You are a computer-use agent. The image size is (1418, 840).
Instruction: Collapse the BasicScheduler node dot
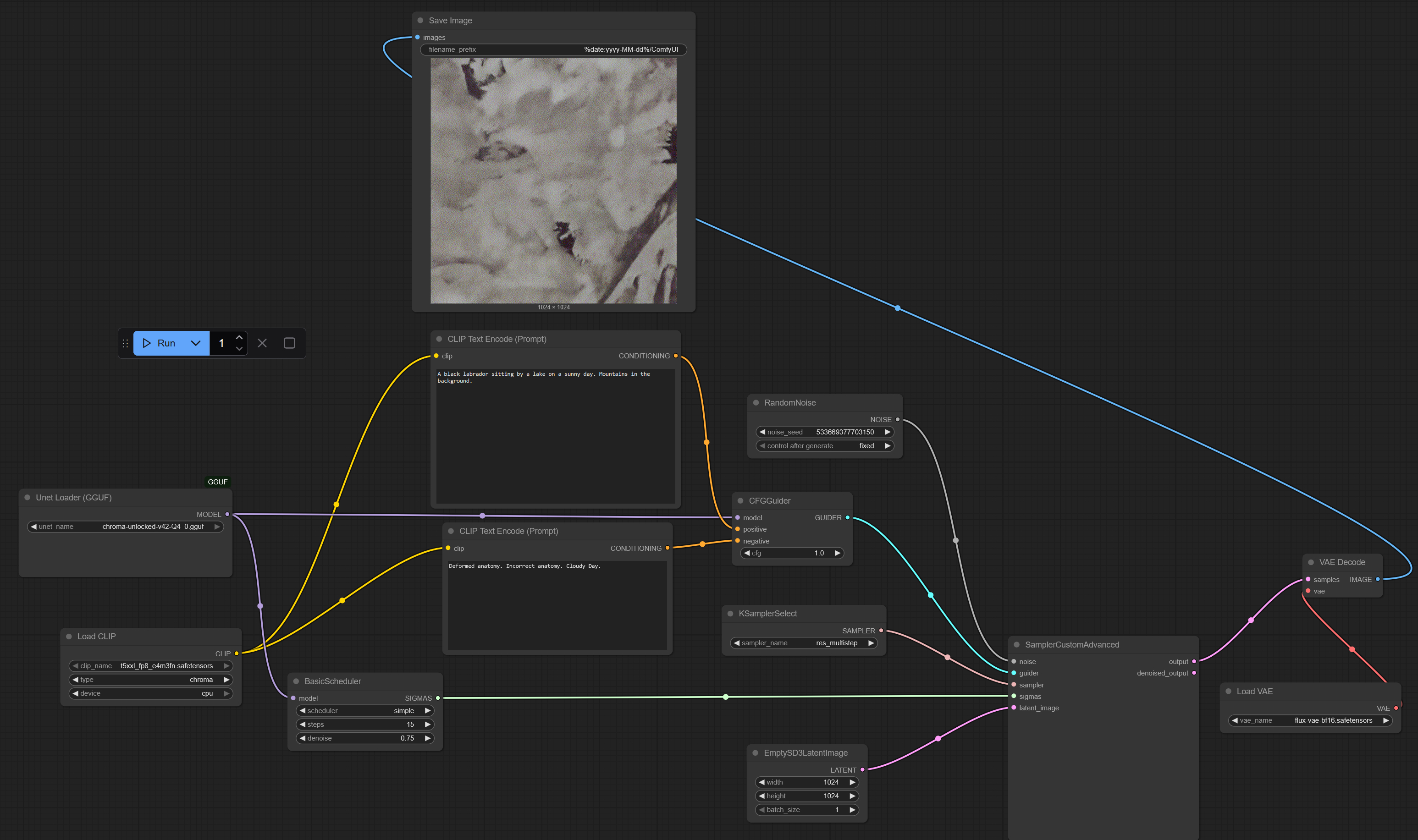point(296,681)
